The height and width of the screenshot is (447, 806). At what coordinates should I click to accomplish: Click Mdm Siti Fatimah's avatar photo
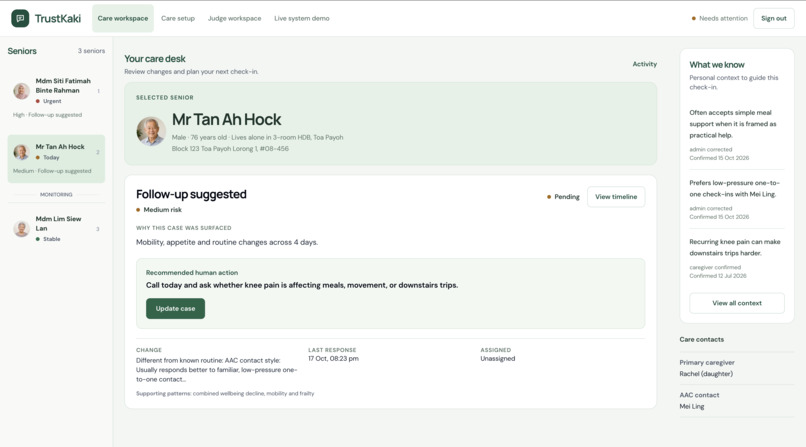[21, 91]
